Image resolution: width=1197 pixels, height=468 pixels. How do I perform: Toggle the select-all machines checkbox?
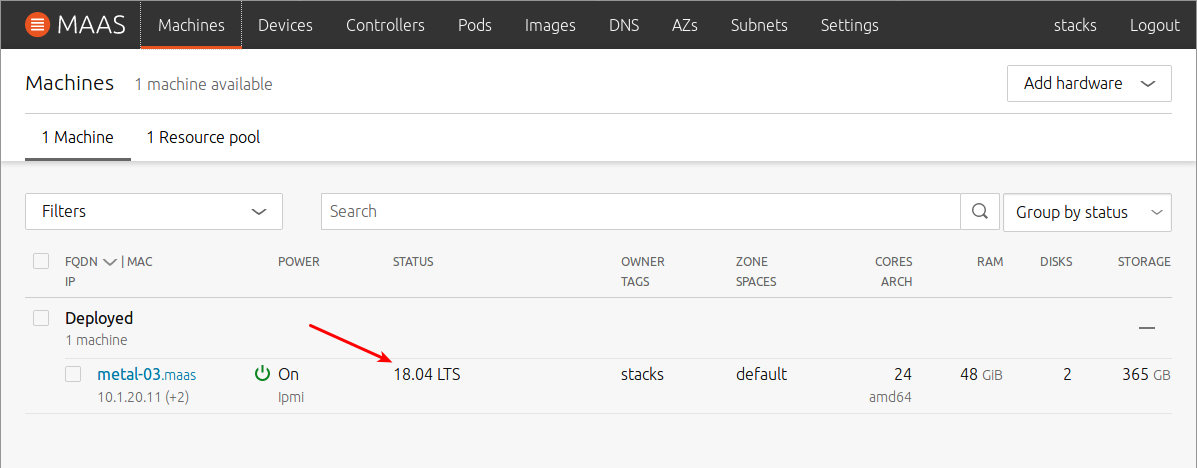pyautogui.click(x=41, y=261)
